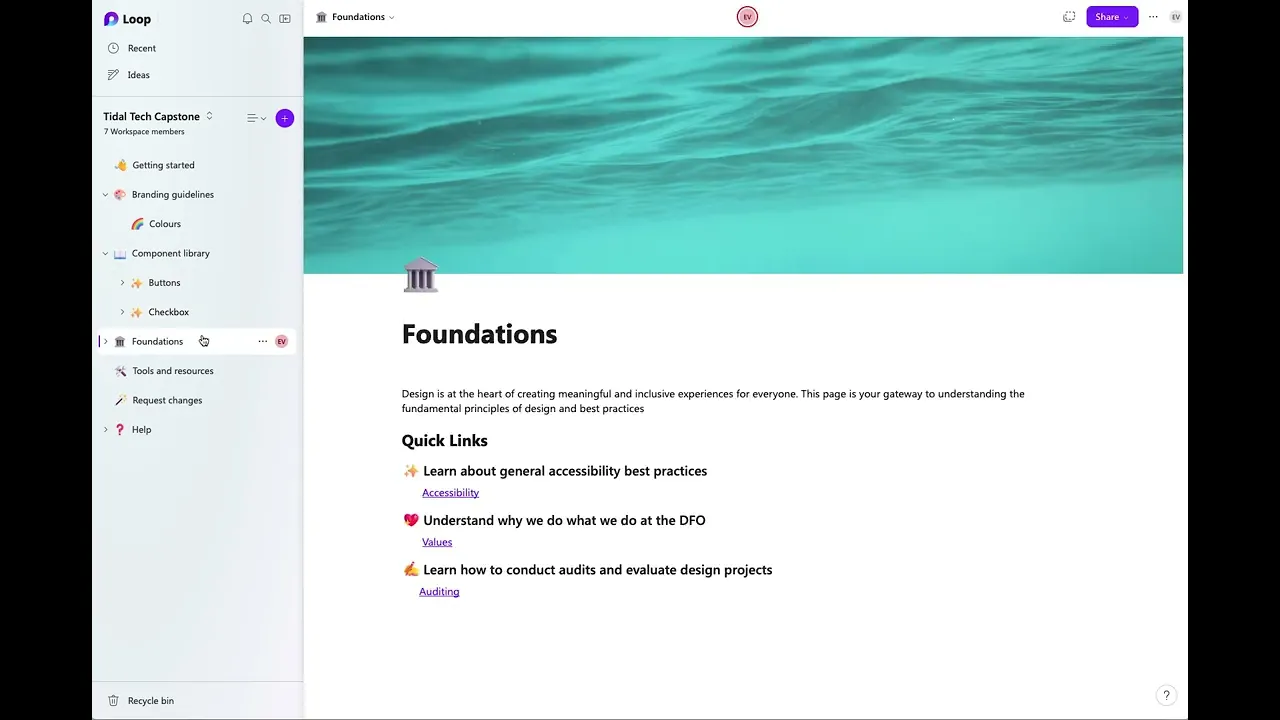The width and height of the screenshot is (1280, 720).
Task: Open the Accessibility link
Action: (450, 493)
